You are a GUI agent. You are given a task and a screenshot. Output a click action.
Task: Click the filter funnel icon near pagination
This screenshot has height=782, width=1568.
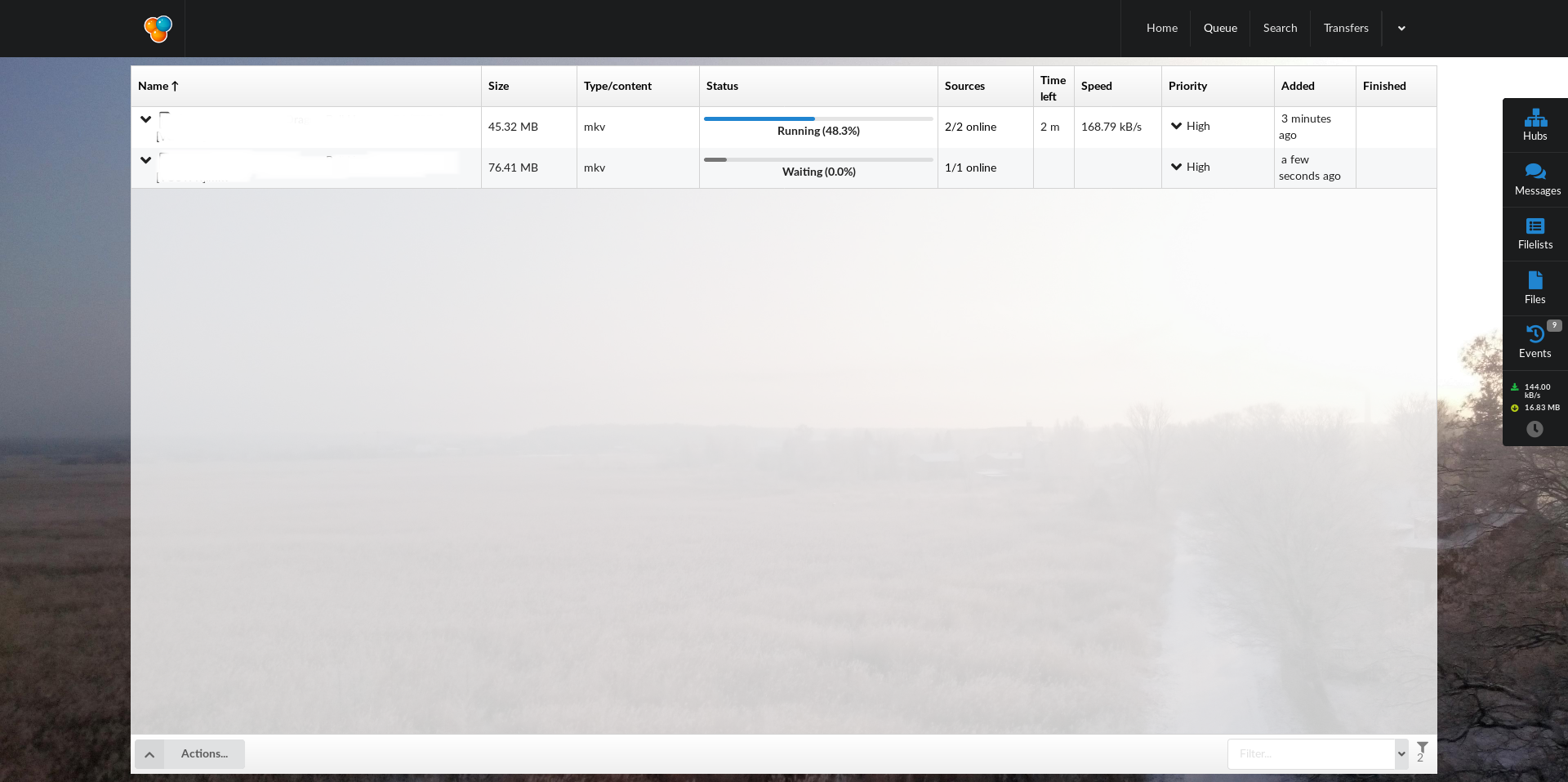pos(1423,748)
